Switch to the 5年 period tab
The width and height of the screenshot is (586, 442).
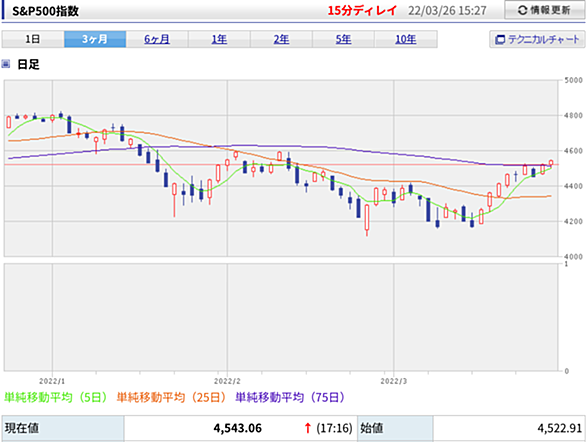[343, 39]
